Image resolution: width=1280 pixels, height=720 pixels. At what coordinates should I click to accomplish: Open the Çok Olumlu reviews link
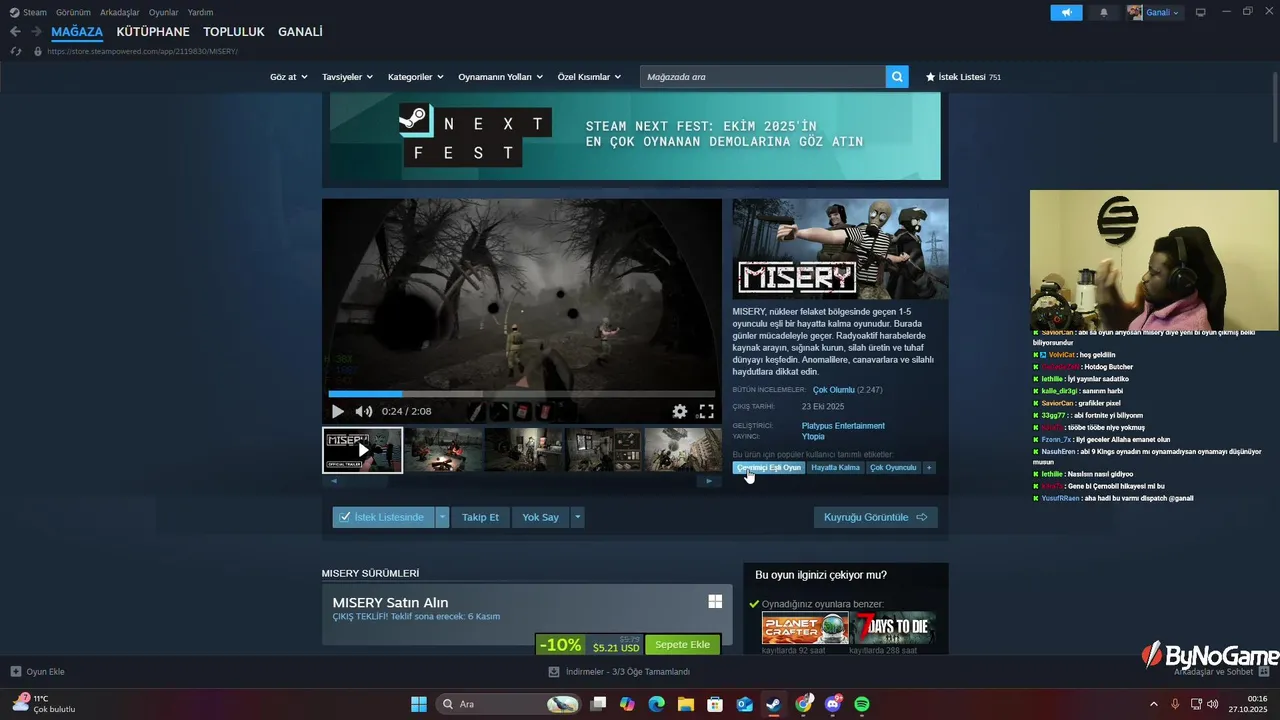tap(833, 390)
